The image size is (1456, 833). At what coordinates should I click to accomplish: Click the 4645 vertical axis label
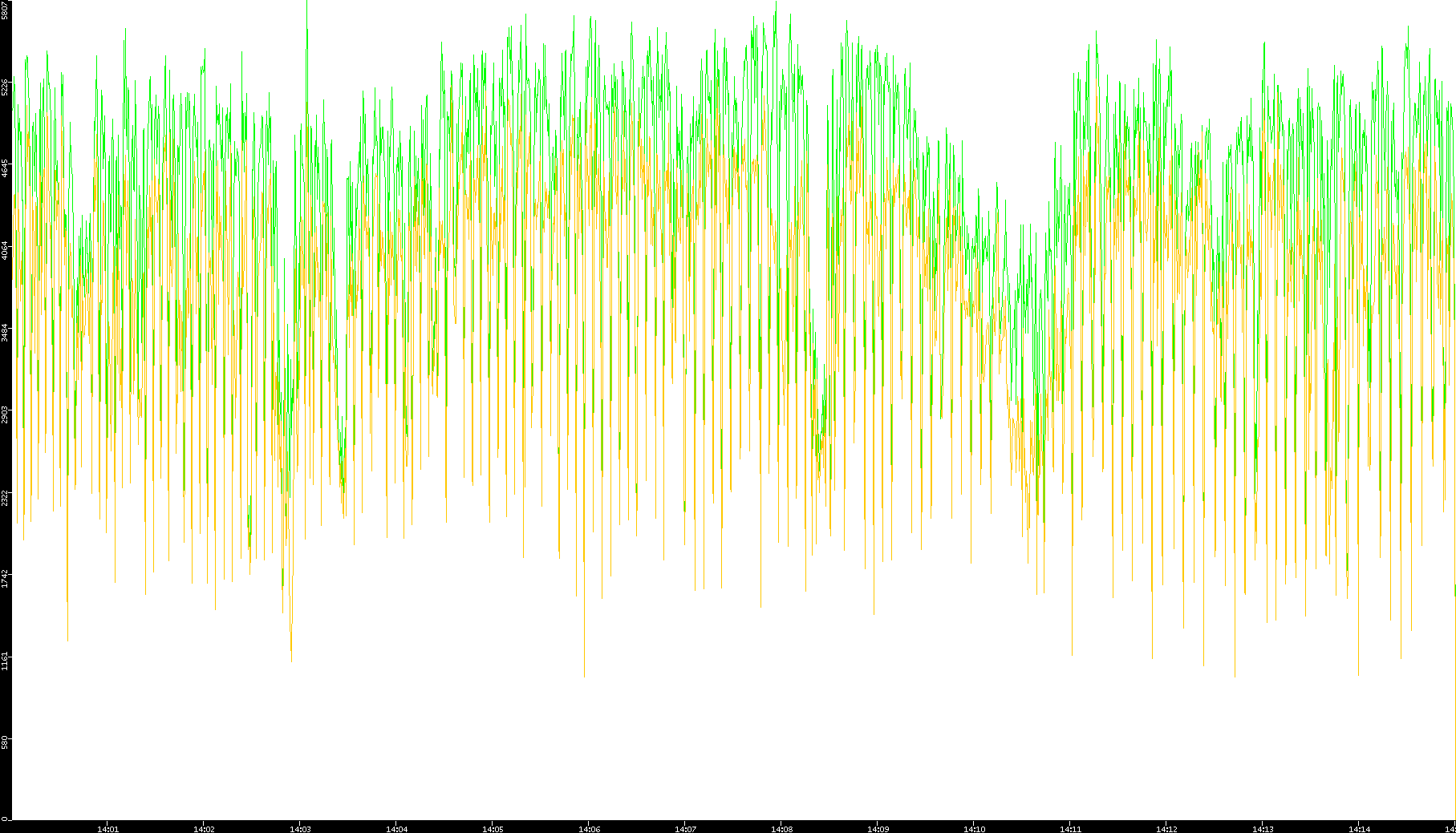[x=6, y=169]
